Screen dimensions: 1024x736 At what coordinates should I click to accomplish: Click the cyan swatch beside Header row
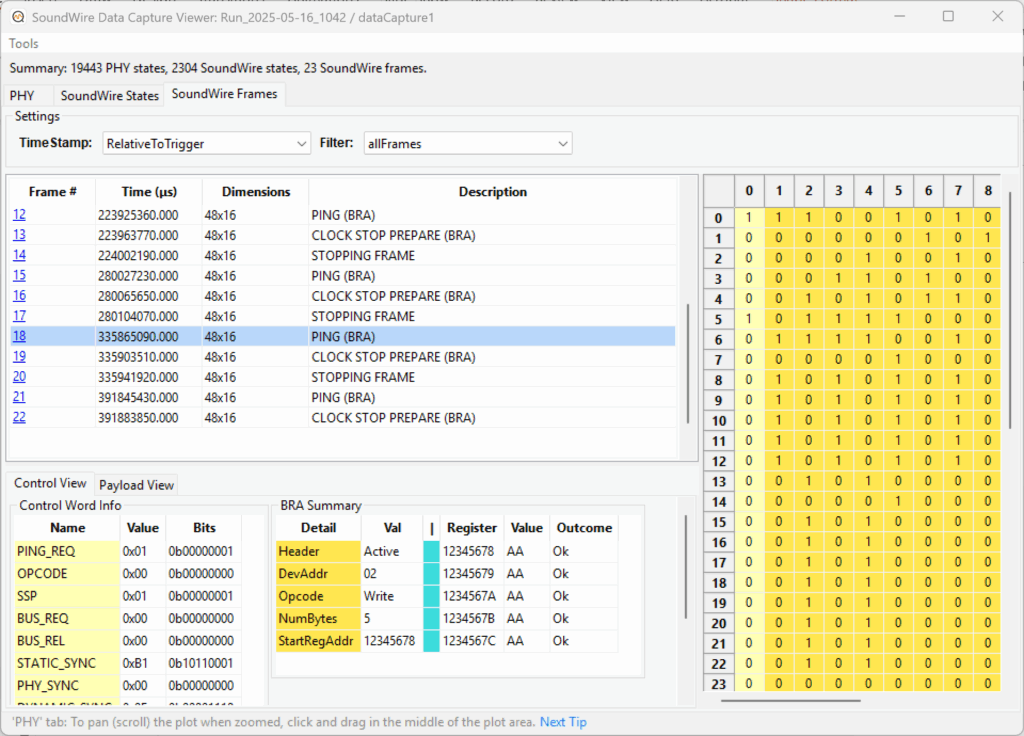point(431,551)
